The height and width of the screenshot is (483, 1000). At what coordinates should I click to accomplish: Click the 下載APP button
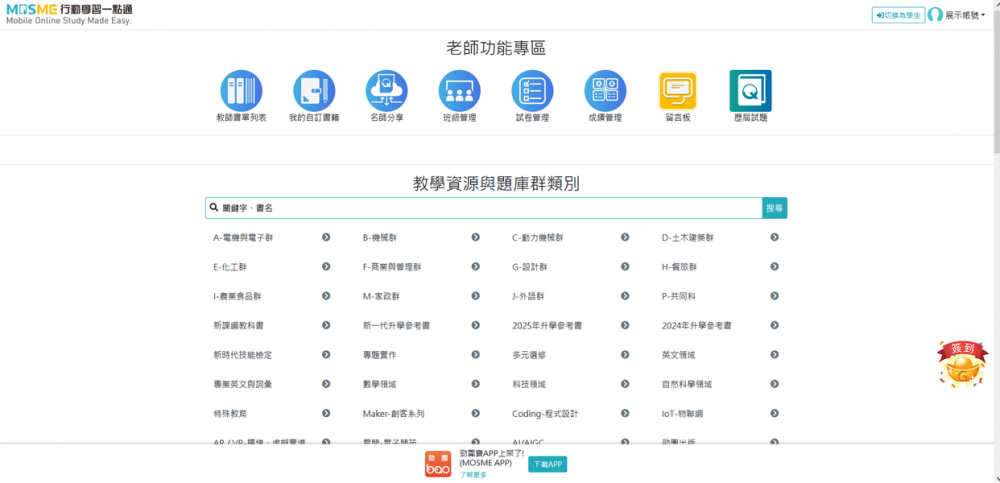point(547,464)
